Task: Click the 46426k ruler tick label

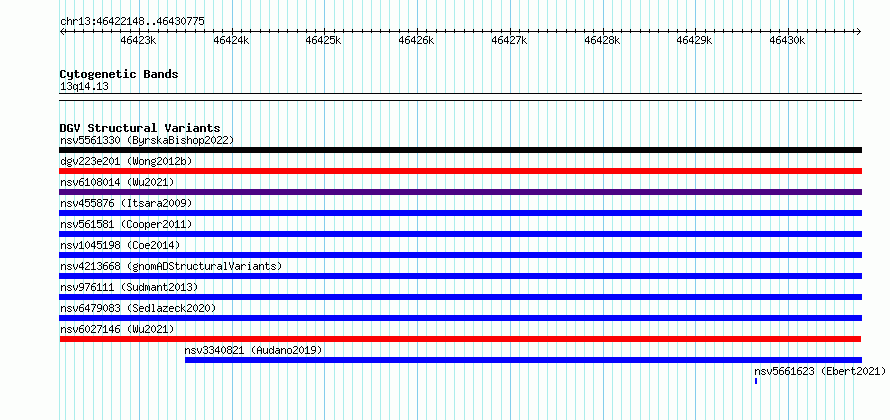Action: click(x=417, y=40)
